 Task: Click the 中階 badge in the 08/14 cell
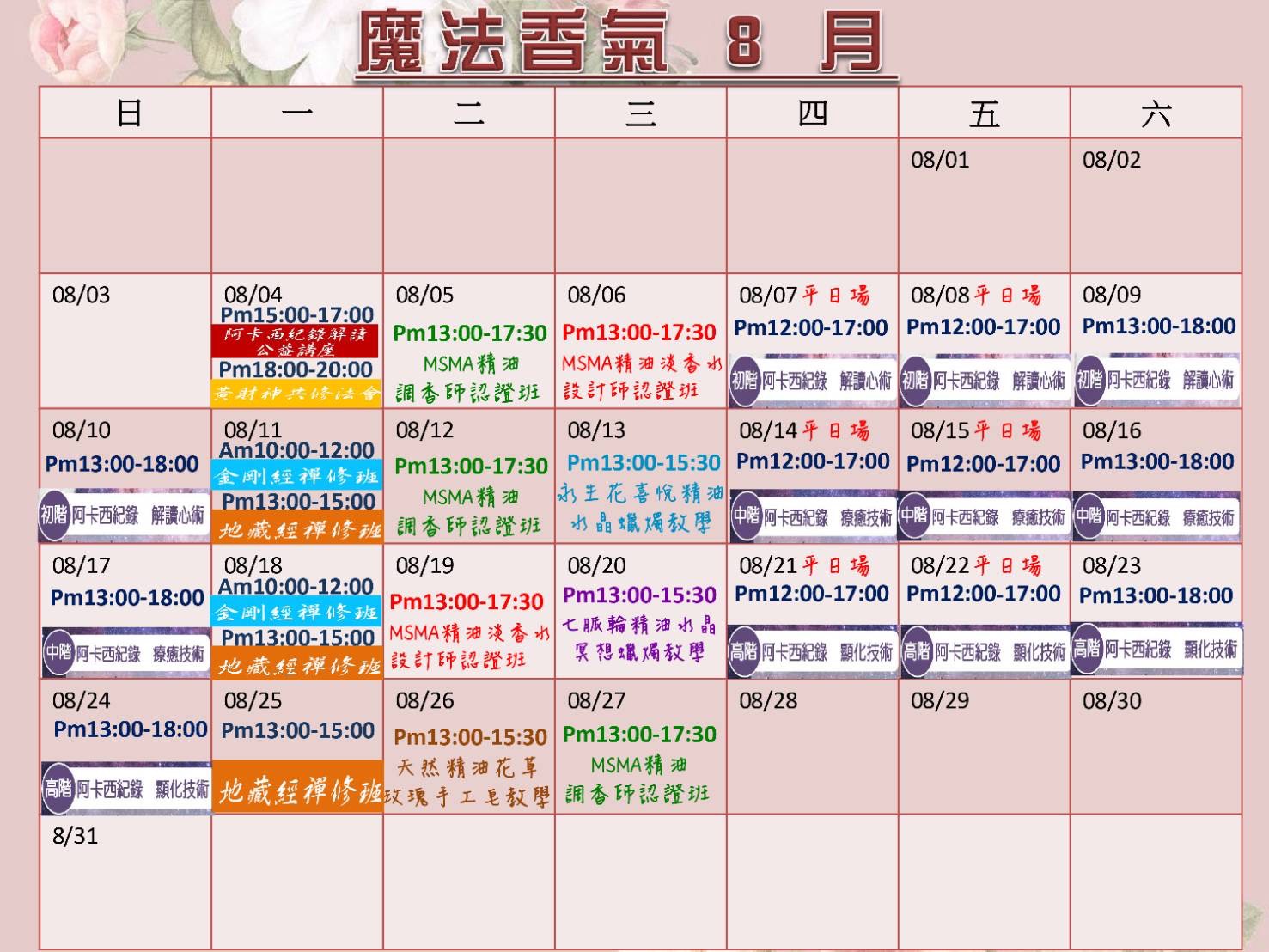coord(746,516)
